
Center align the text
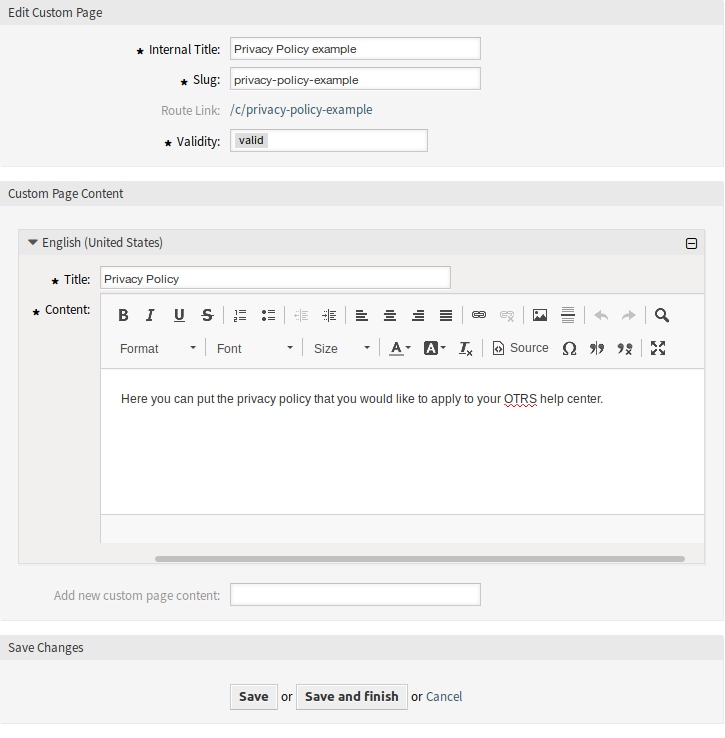(x=390, y=315)
